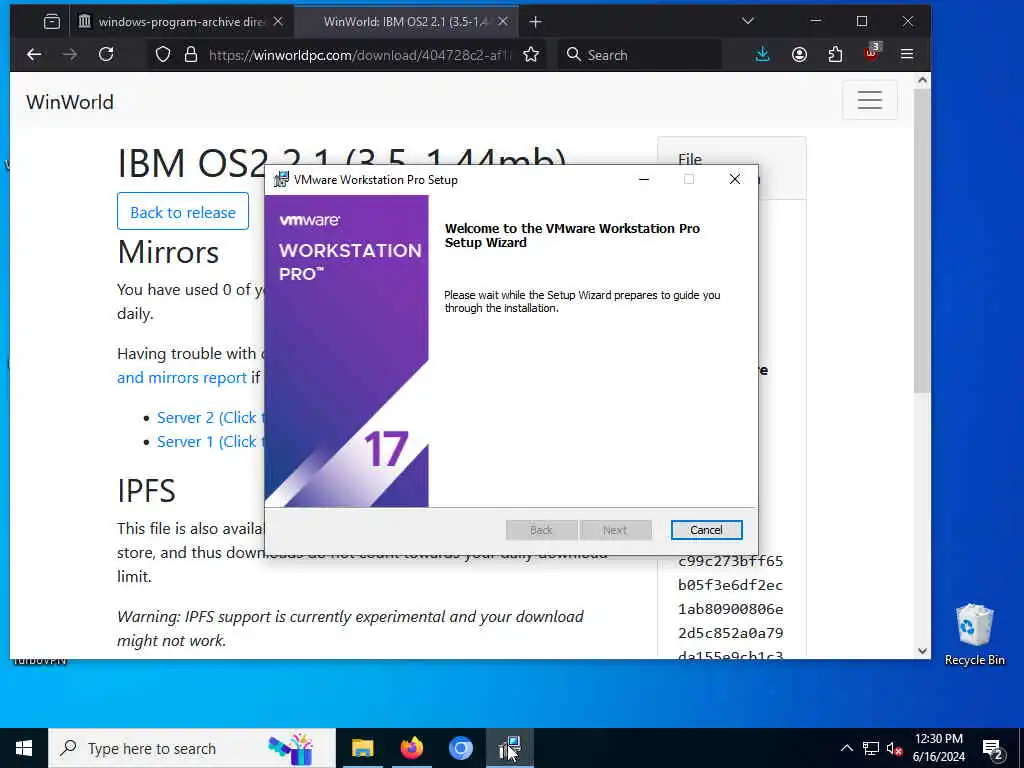The height and width of the screenshot is (768, 1024).
Task: Open the Firefox extensions puzzle icon
Action: pyautogui.click(x=835, y=55)
